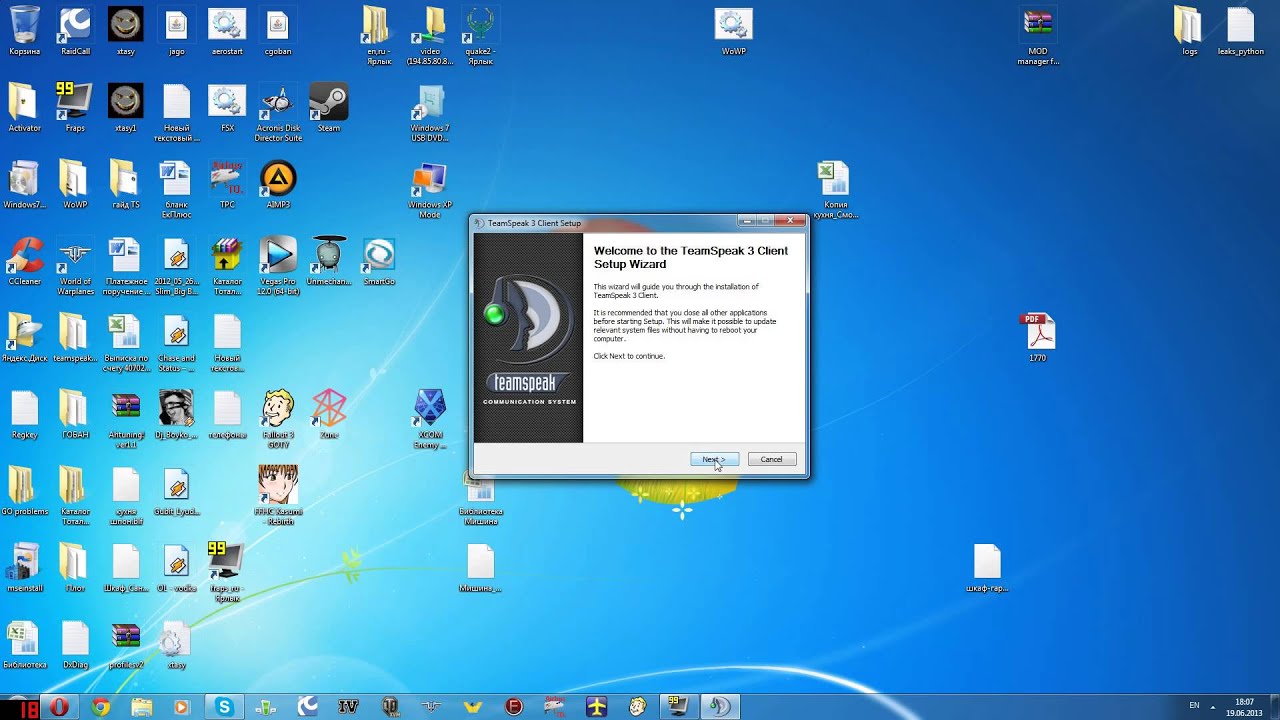Open Opera browser from the taskbar
1280x720 pixels.
click(x=59, y=707)
